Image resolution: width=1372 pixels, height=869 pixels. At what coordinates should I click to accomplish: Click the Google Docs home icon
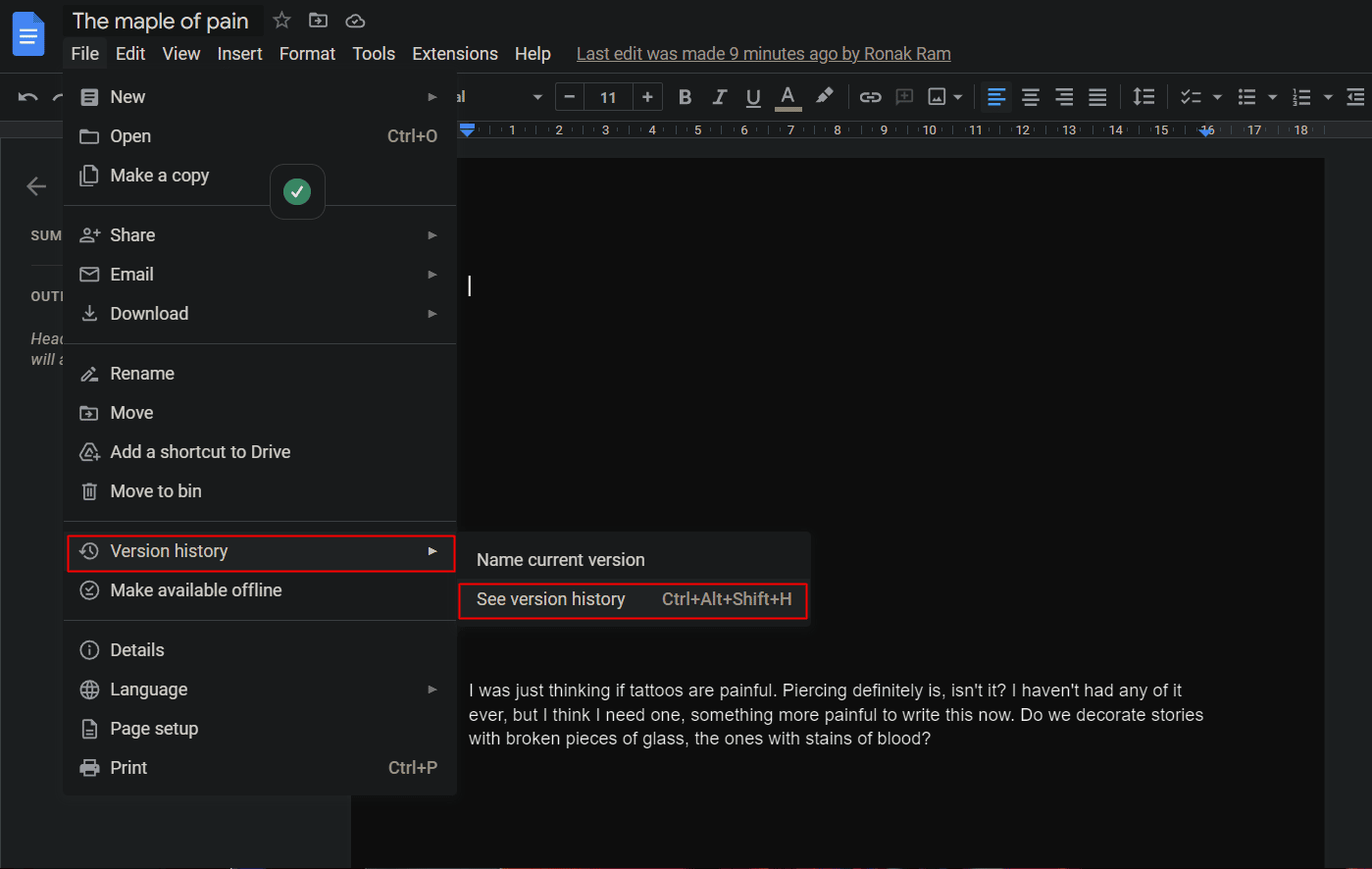point(28,34)
